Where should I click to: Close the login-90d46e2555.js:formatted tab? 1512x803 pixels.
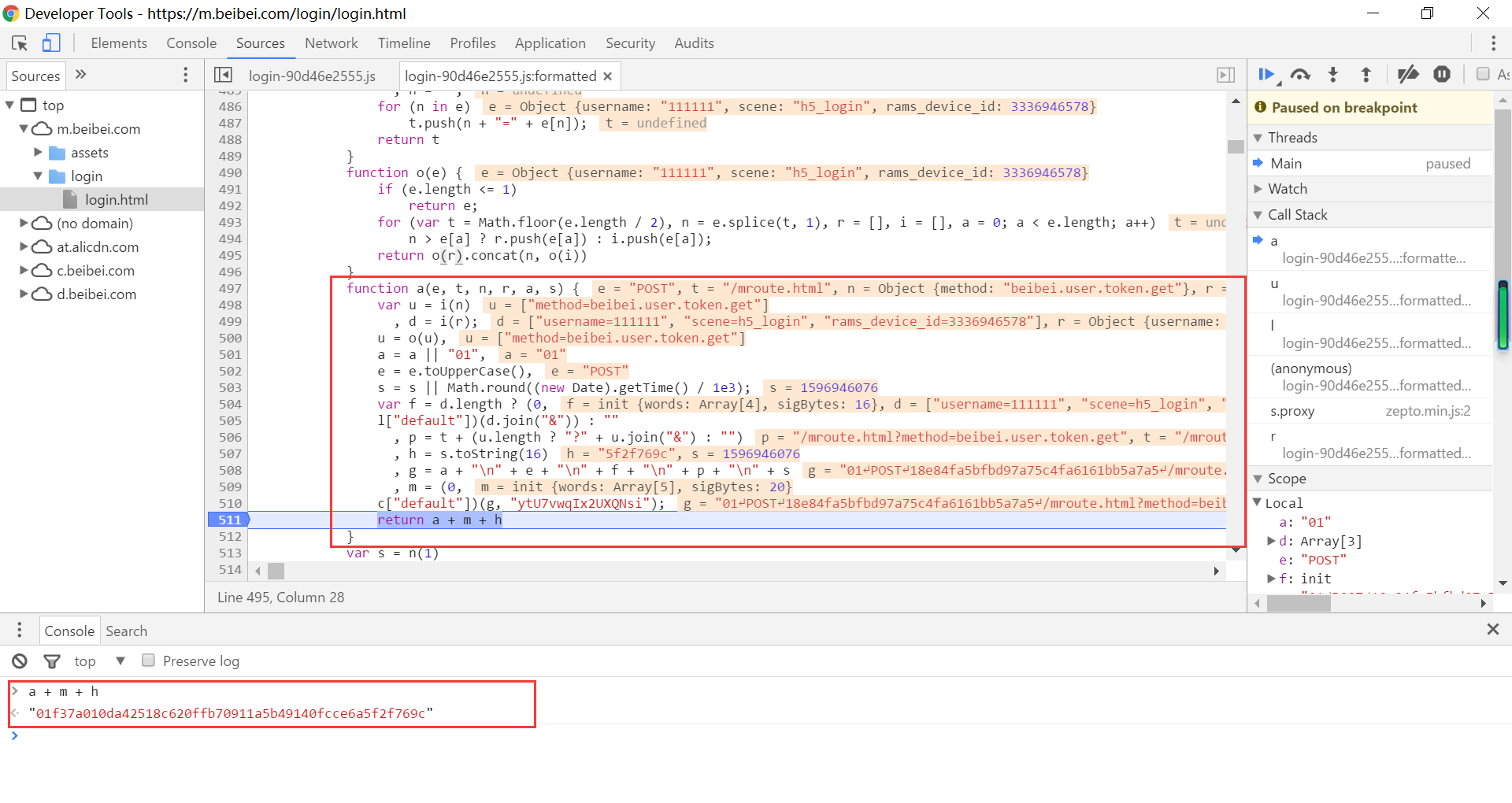point(607,76)
